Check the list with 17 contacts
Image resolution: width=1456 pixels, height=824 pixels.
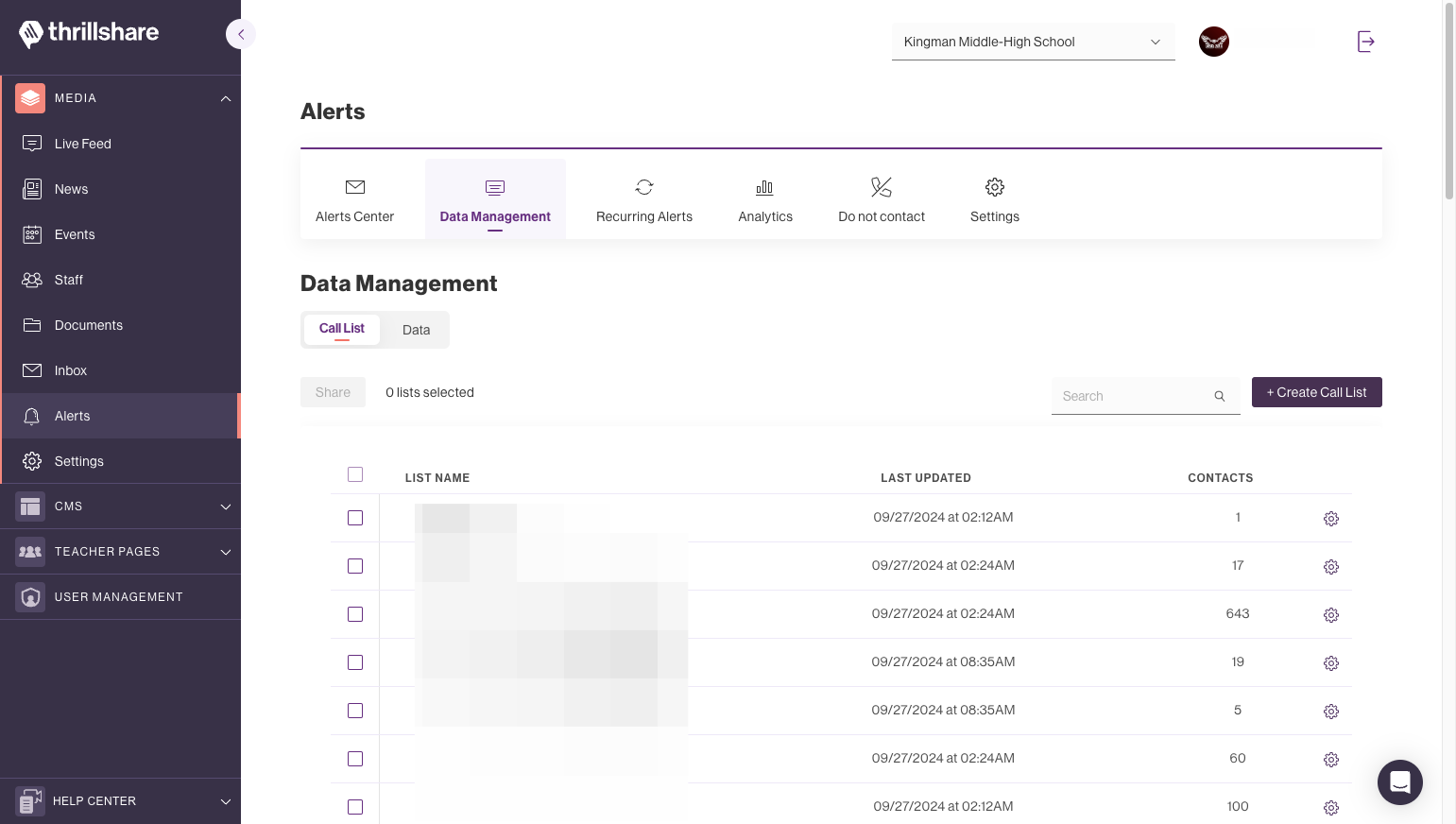pos(355,566)
